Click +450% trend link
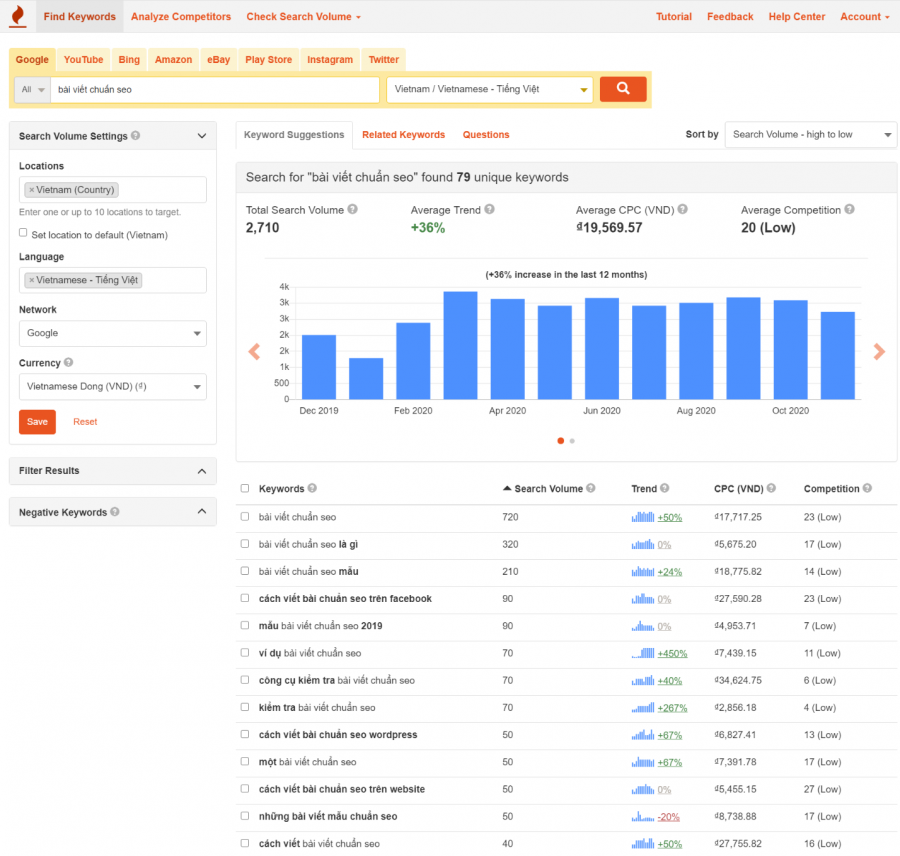Screen dimensions: 900x856 pos(673,653)
